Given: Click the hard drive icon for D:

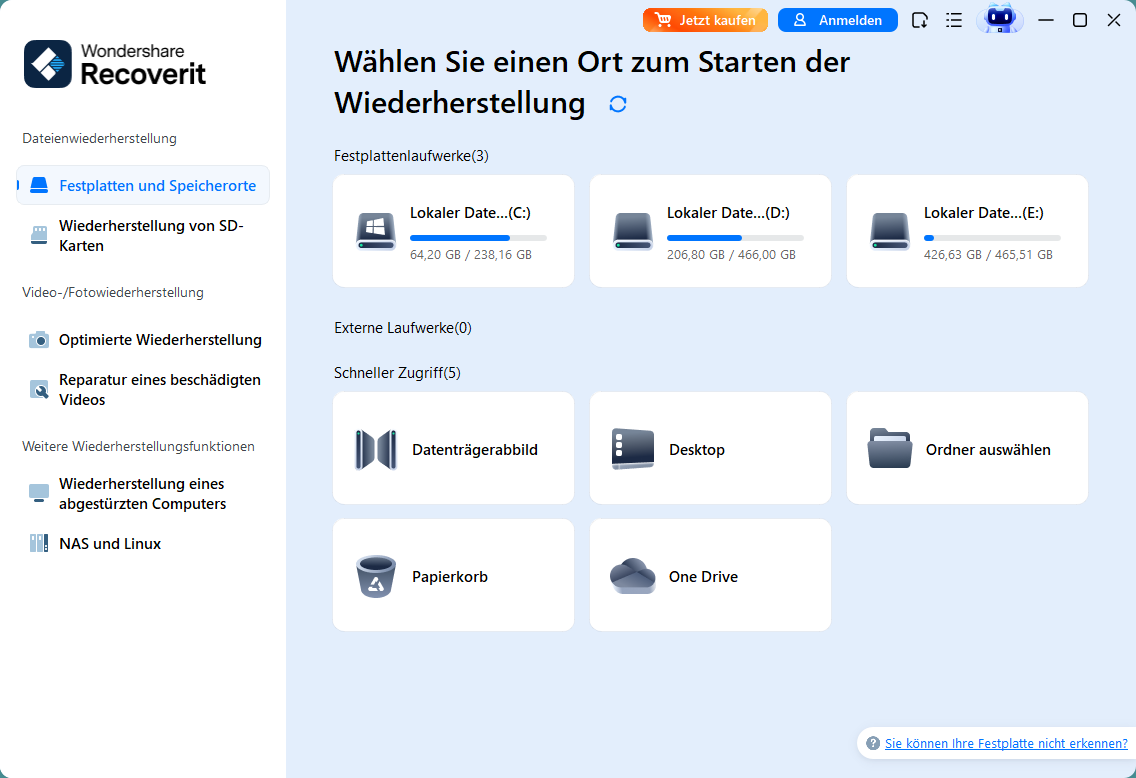Looking at the screenshot, I should pyautogui.click(x=632, y=231).
